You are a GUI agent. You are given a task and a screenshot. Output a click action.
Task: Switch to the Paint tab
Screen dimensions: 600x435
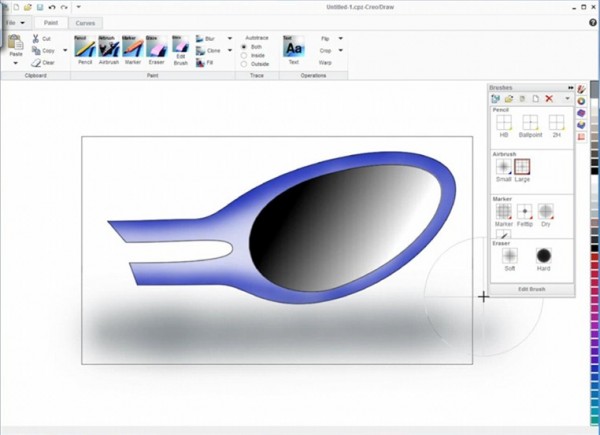50,21
